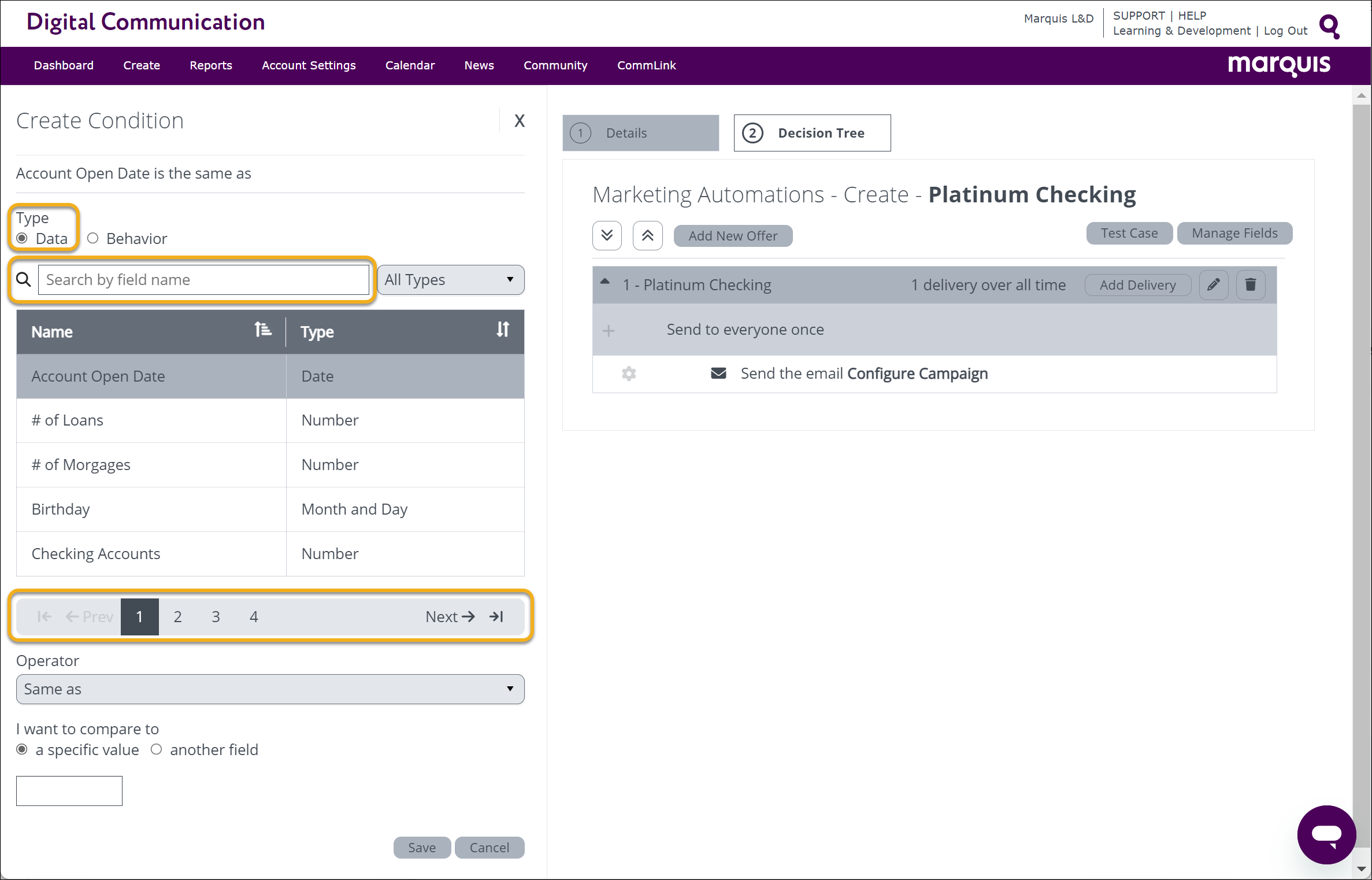
Task: Click the magnifier search icon in header
Action: [1329, 26]
